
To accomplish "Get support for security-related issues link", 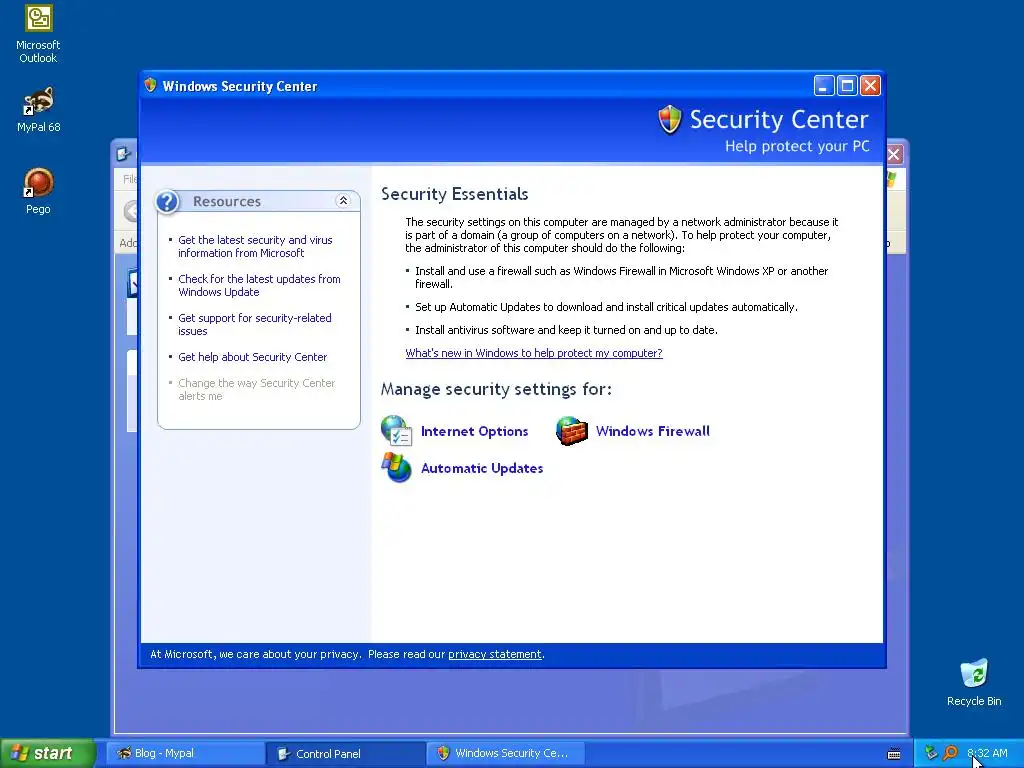I will [255, 325].
